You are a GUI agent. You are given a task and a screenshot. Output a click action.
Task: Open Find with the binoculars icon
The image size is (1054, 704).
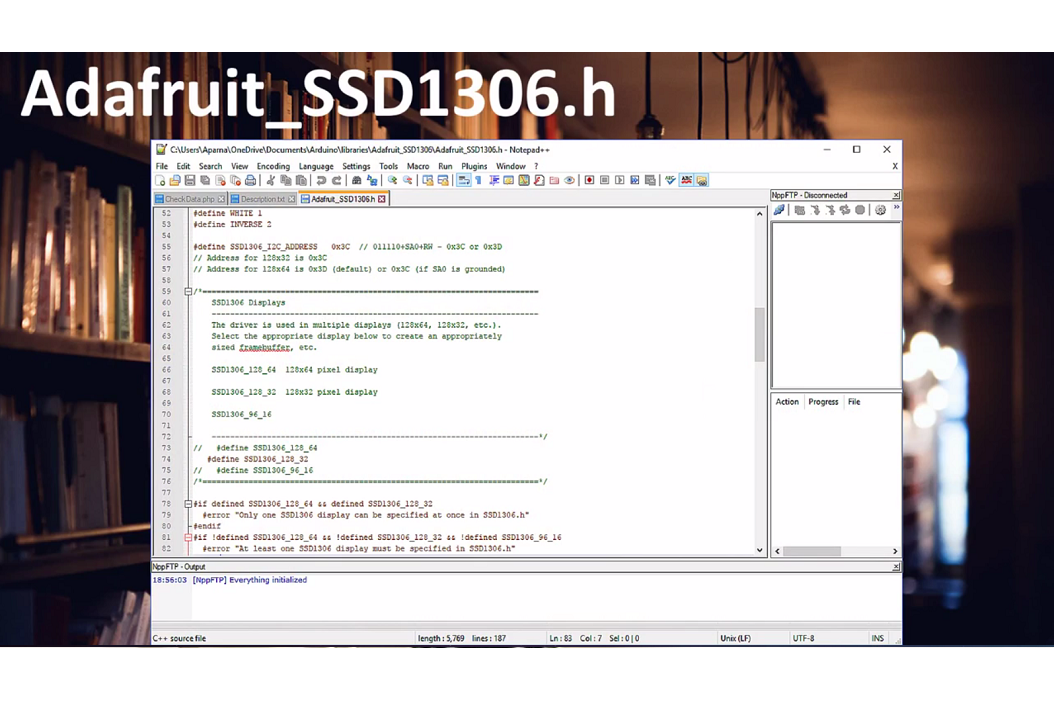point(356,180)
